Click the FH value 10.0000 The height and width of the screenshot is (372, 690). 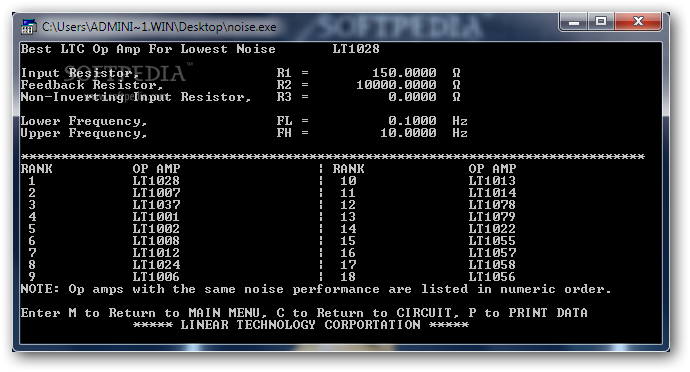[x=408, y=133]
